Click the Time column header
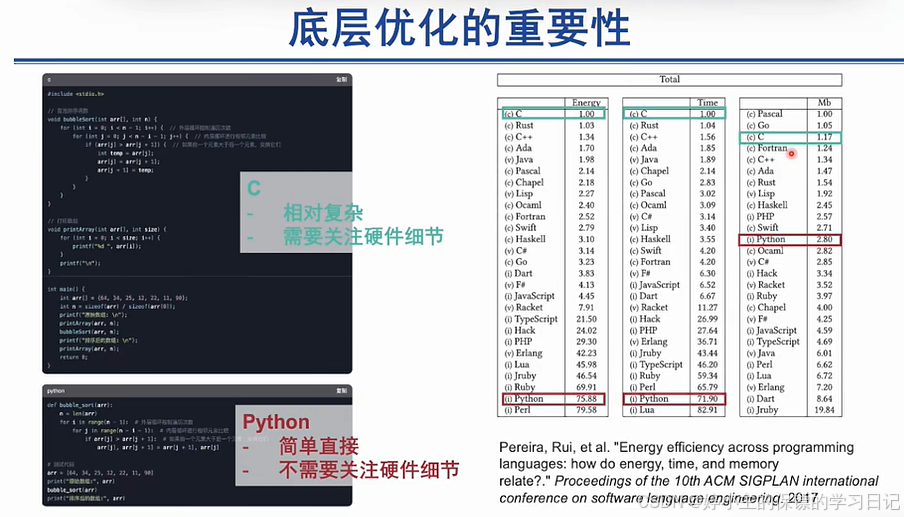This screenshot has width=904, height=517. tap(707, 103)
